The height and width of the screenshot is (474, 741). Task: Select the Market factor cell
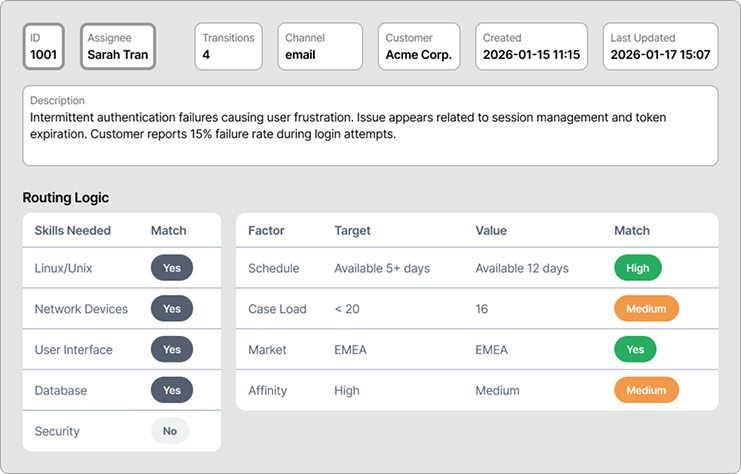267,350
